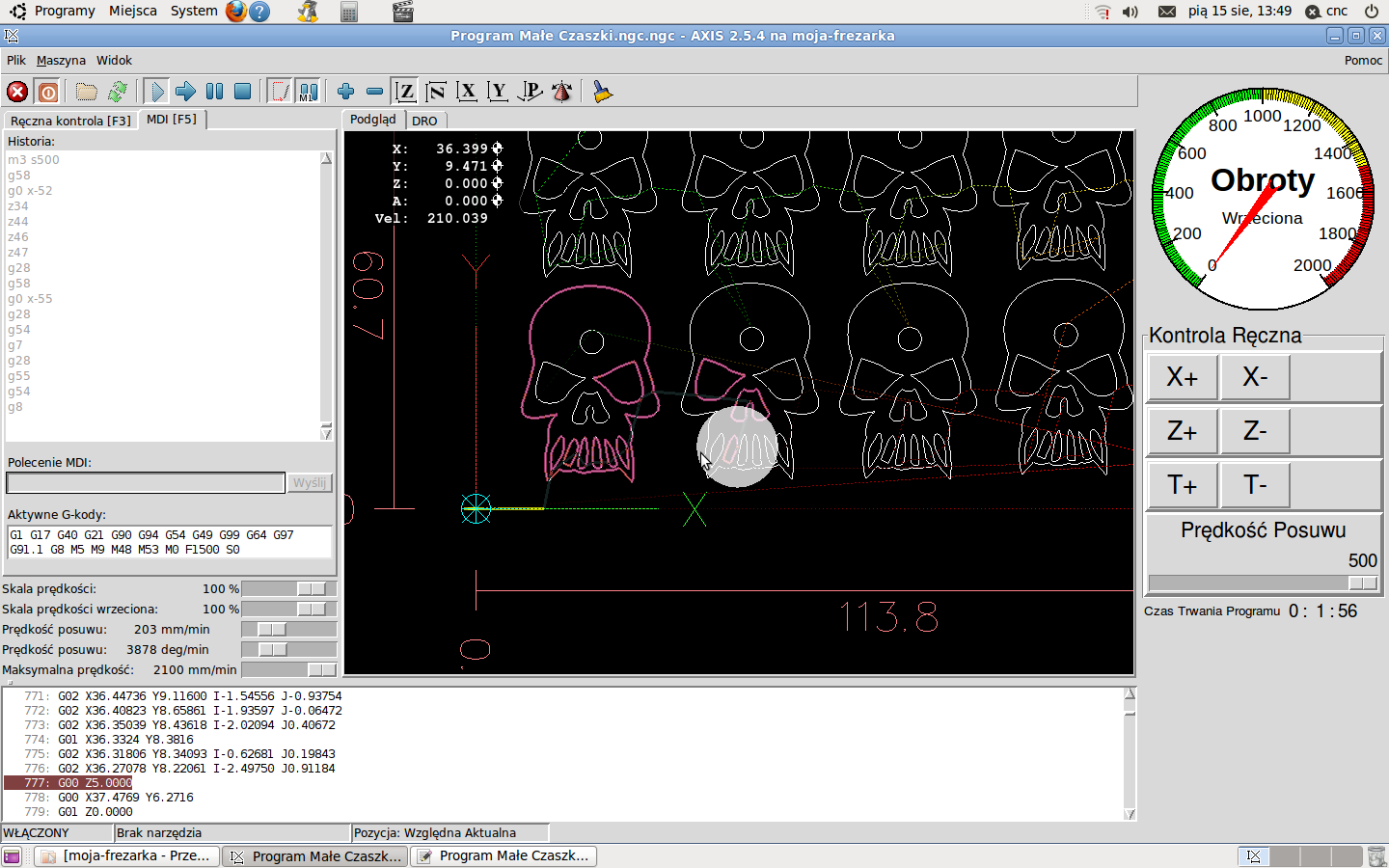1389x868 pixels.
Task: Jog down with the Z- button
Action: pyautogui.click(x=1255, y=431)
